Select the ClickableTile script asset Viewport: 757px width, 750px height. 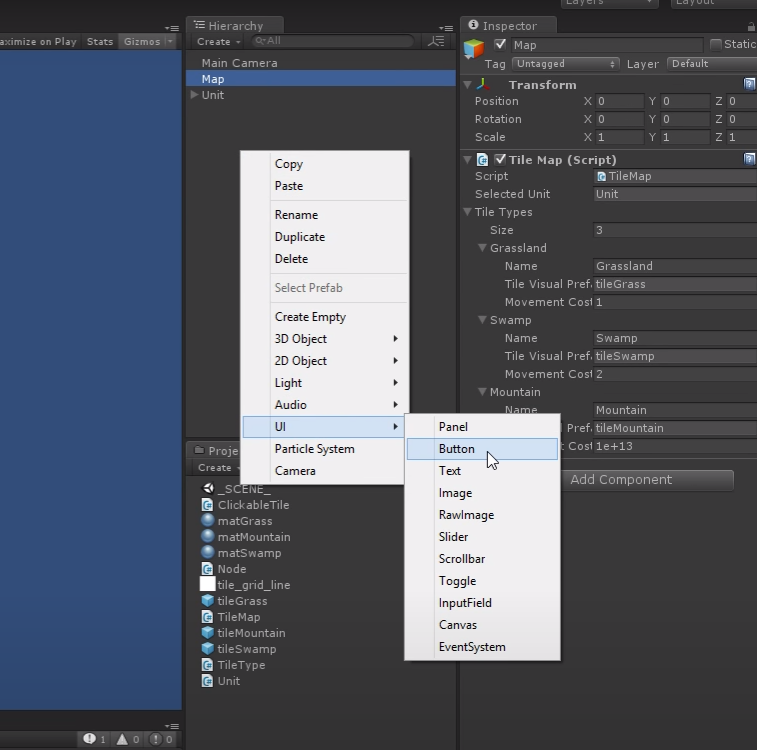pos(245,505)
